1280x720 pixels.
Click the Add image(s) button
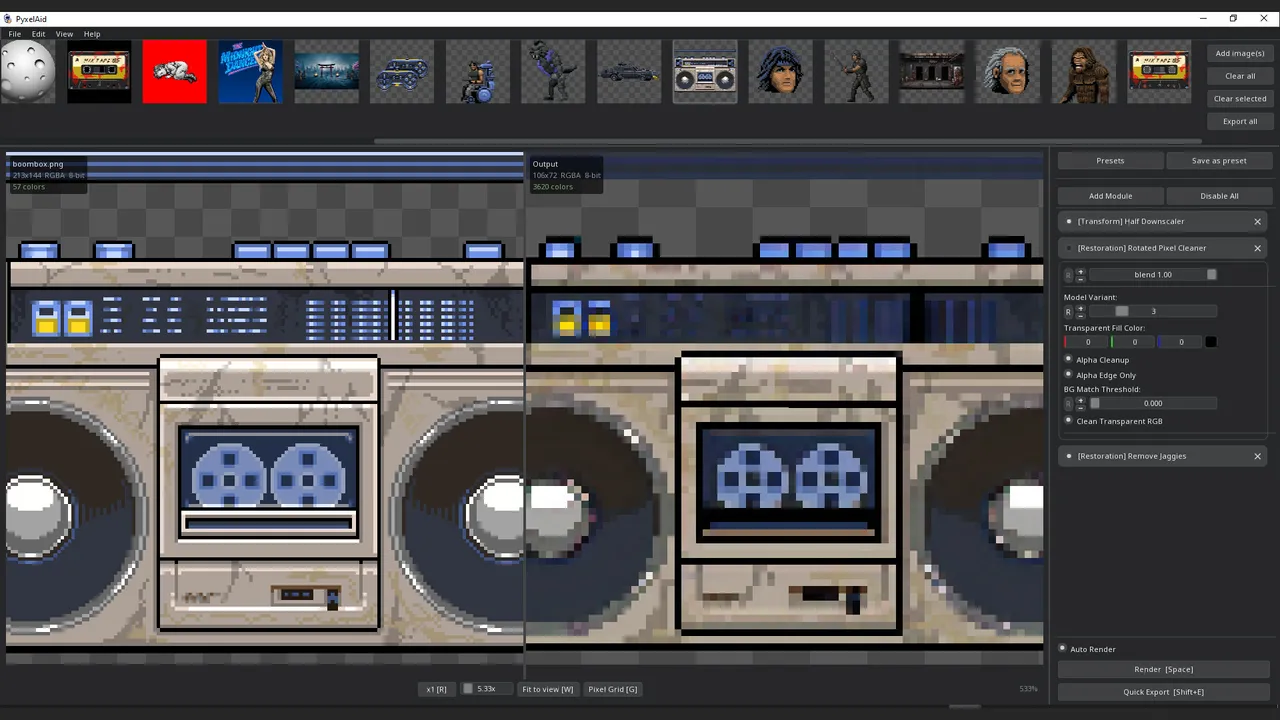pyautogui.click(x=1240, y=53)
